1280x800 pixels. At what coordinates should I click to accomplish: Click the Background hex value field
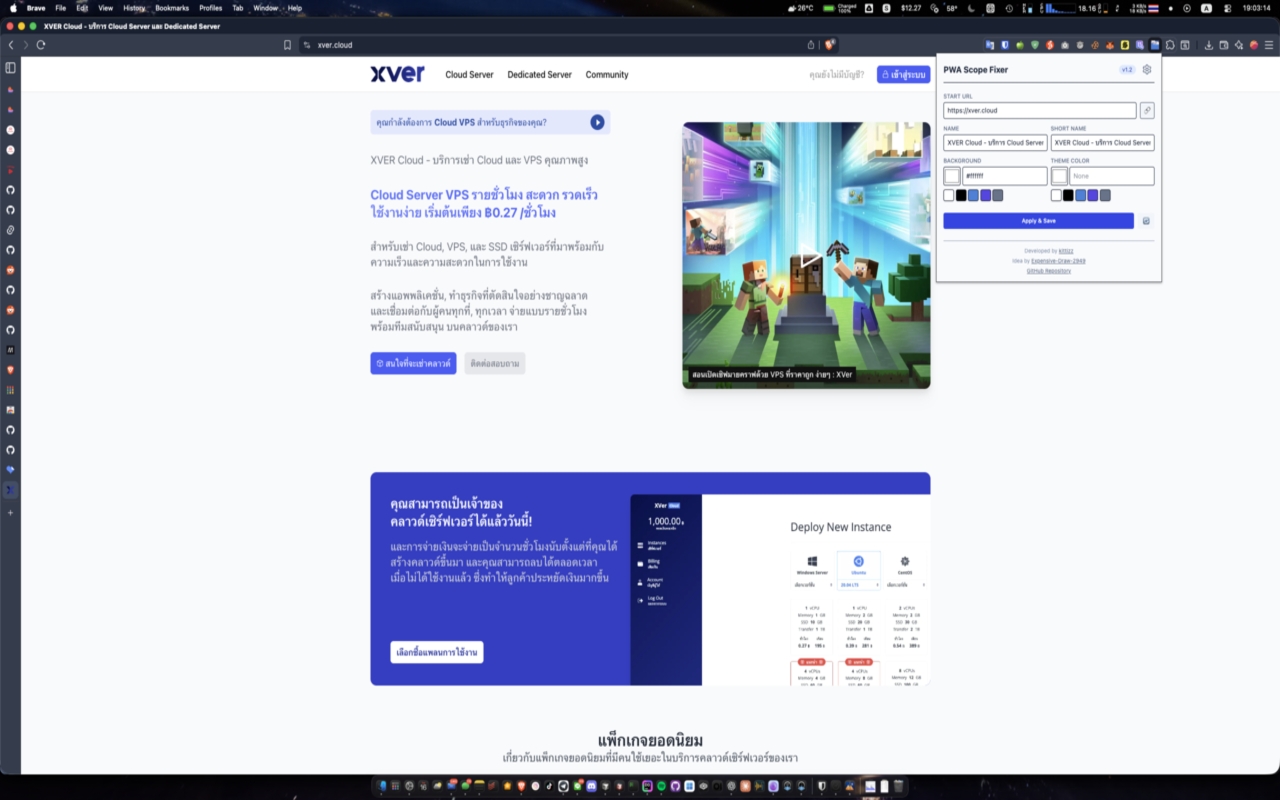coord(1004,176)
